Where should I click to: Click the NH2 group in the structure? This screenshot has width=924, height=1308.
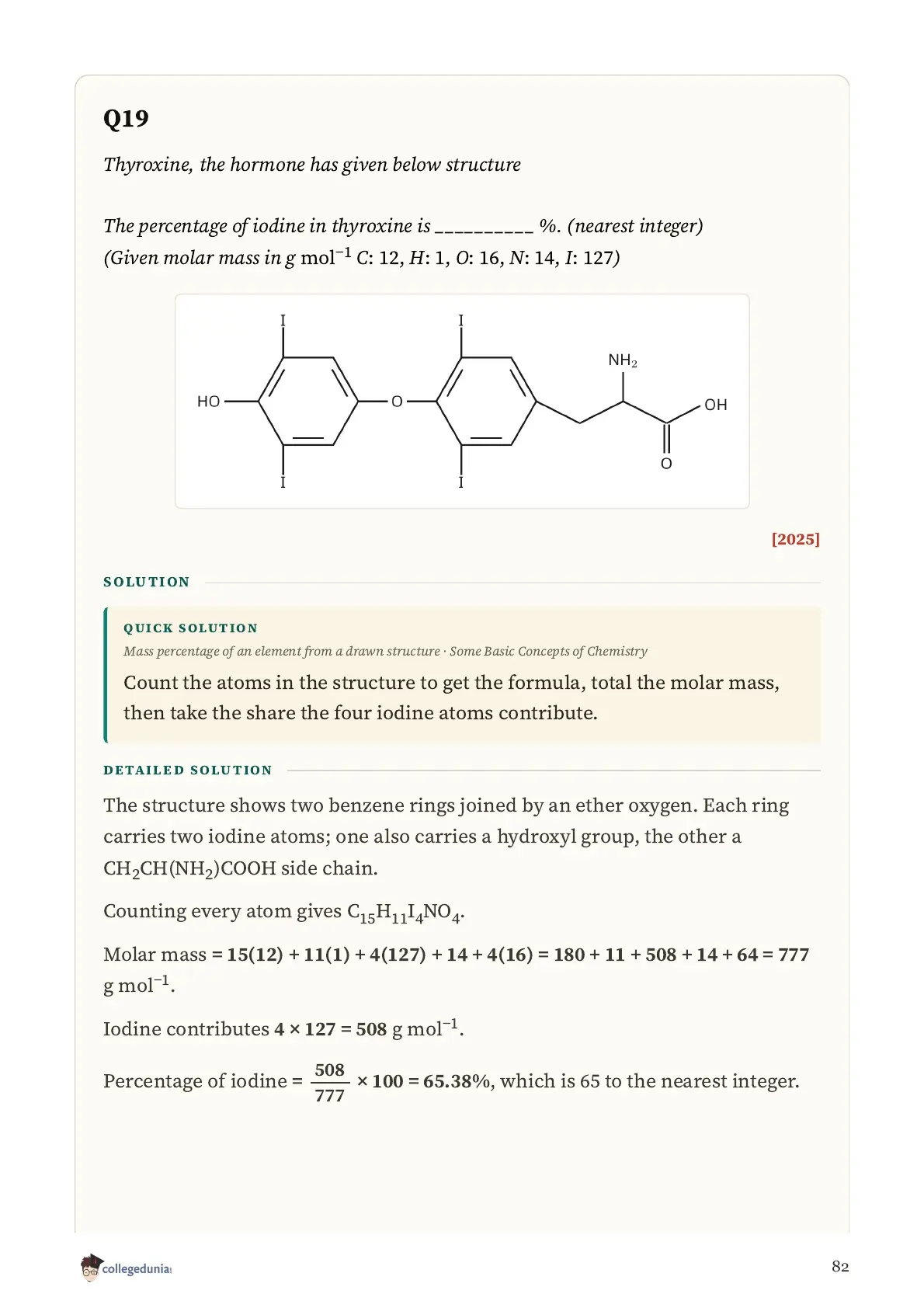(623, 360)
